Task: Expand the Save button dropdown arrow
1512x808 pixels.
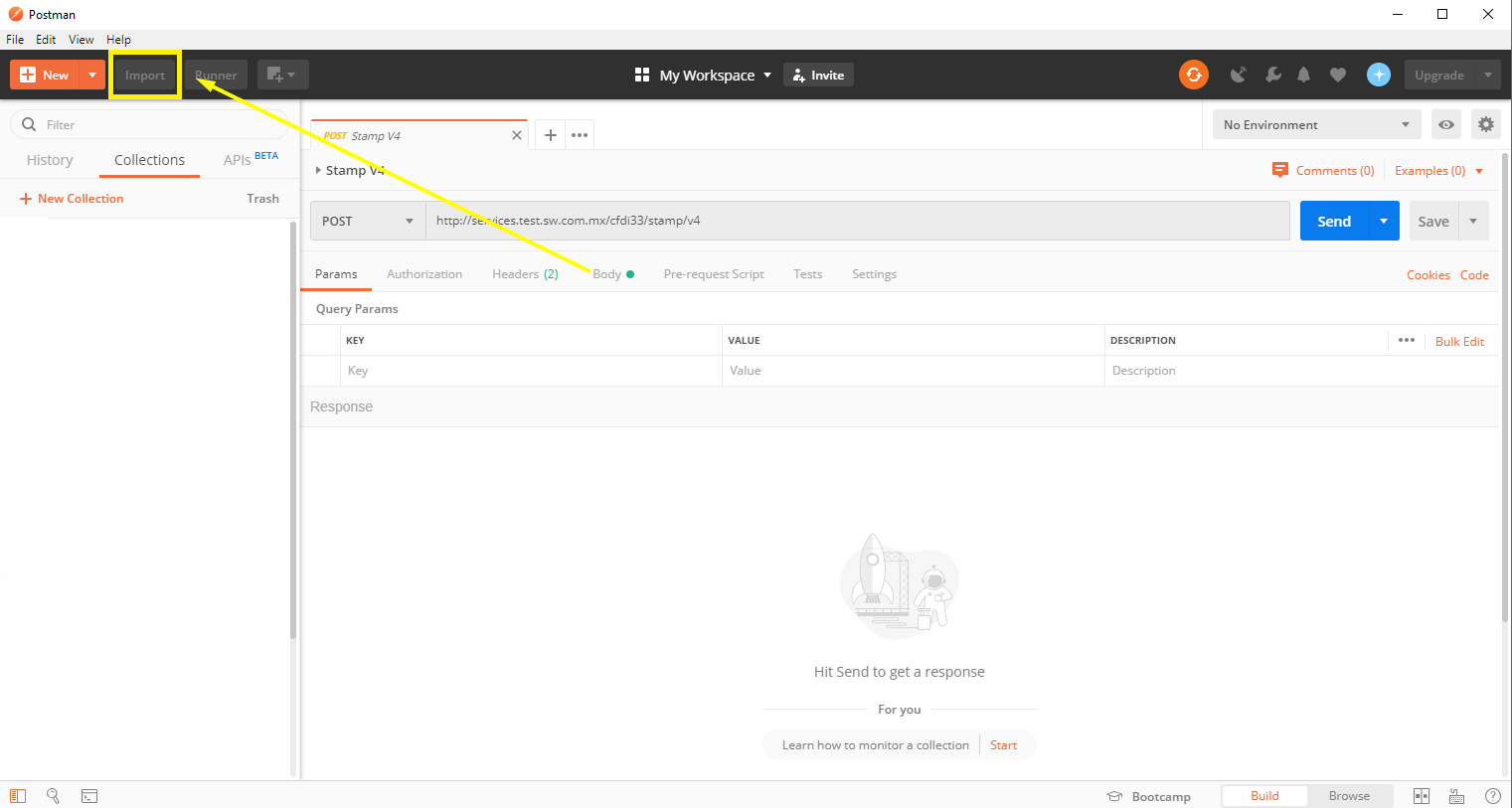Action: (1473, 221)
